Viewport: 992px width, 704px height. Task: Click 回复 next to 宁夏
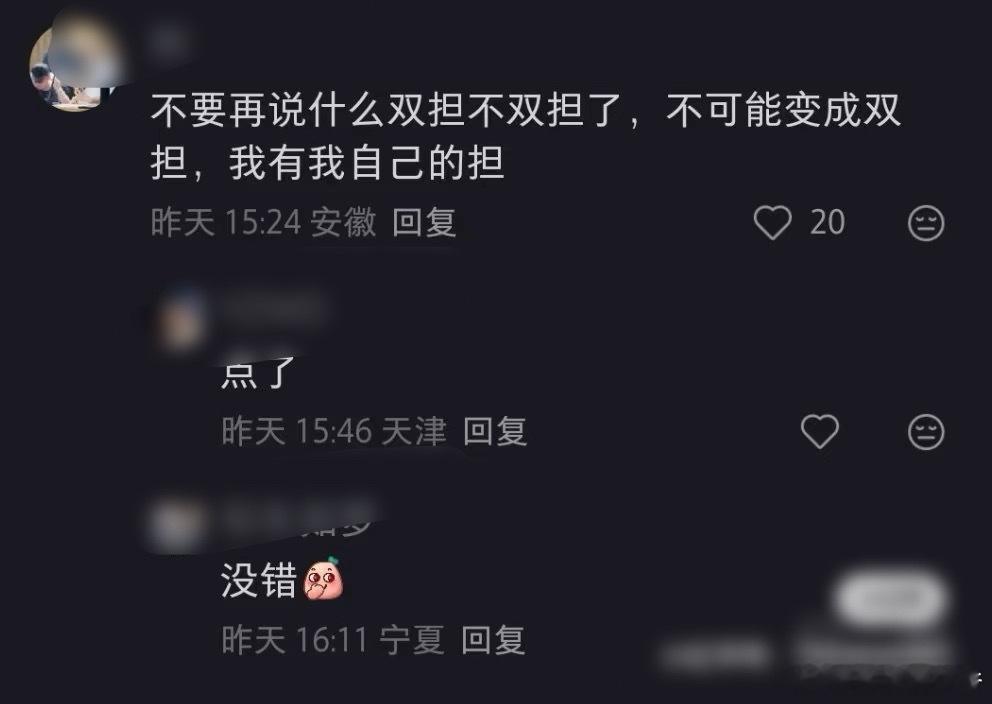coord(493,640)
